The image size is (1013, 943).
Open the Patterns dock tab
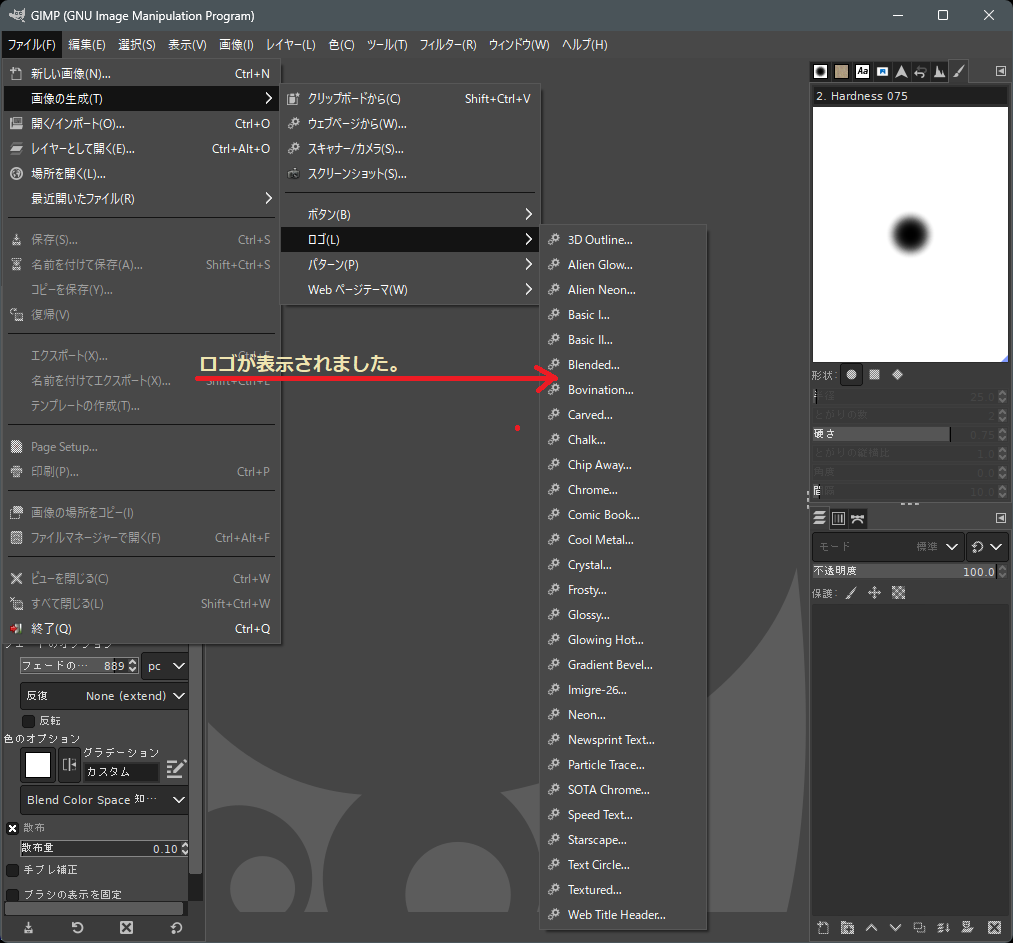(x=841, y=71)
